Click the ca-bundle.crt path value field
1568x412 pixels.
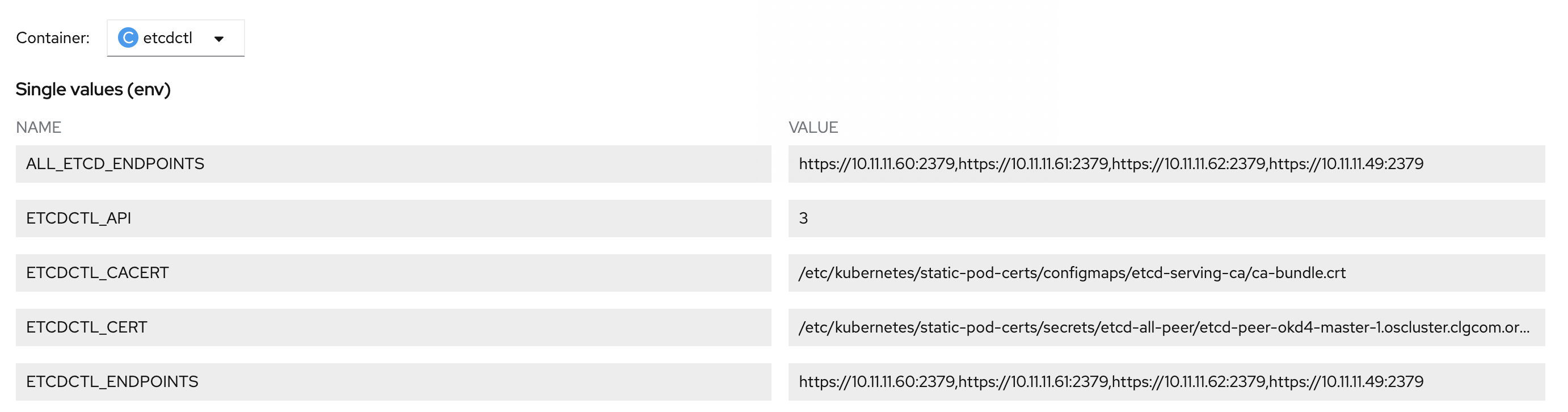pyautogui.click(x=1166, y=272)
